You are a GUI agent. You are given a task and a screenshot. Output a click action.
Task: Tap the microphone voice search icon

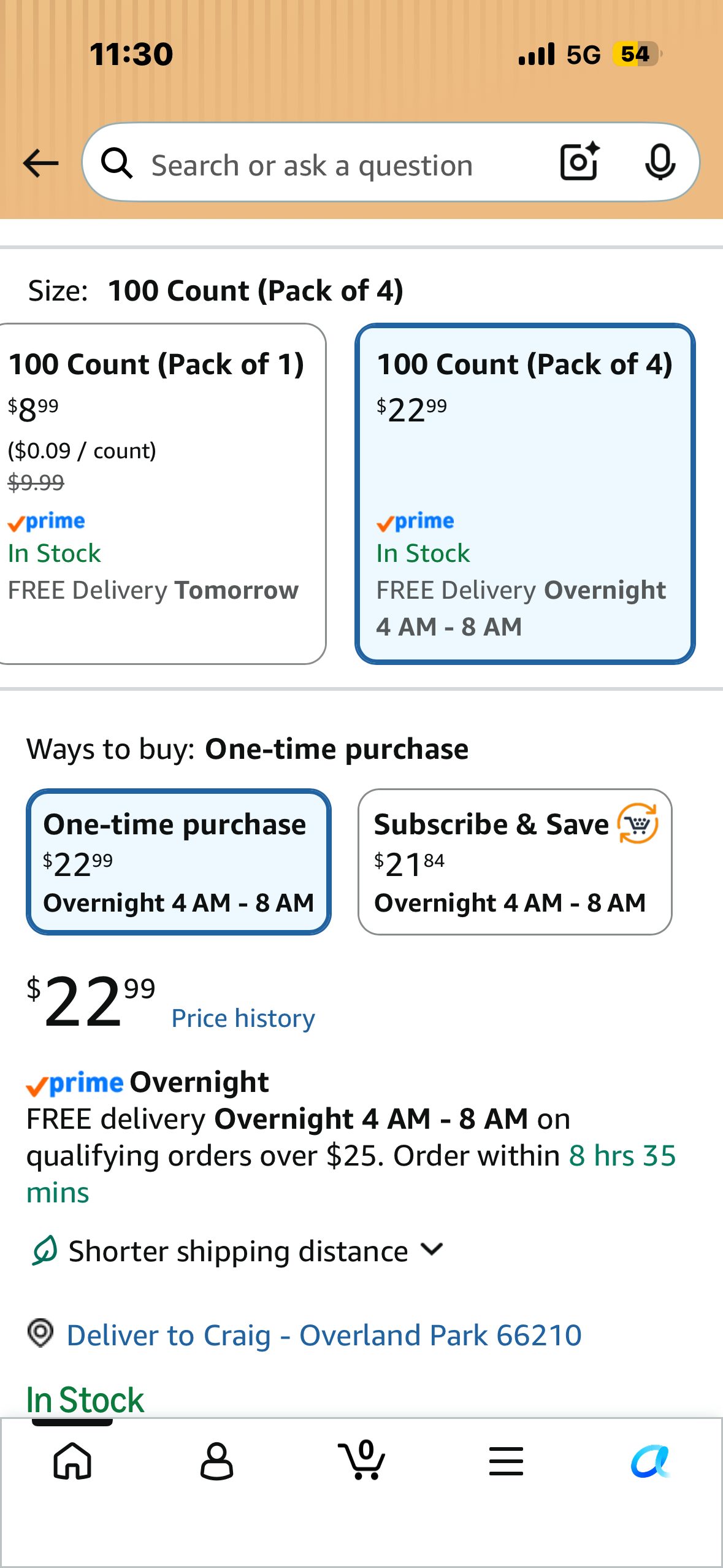click(660, 163)
